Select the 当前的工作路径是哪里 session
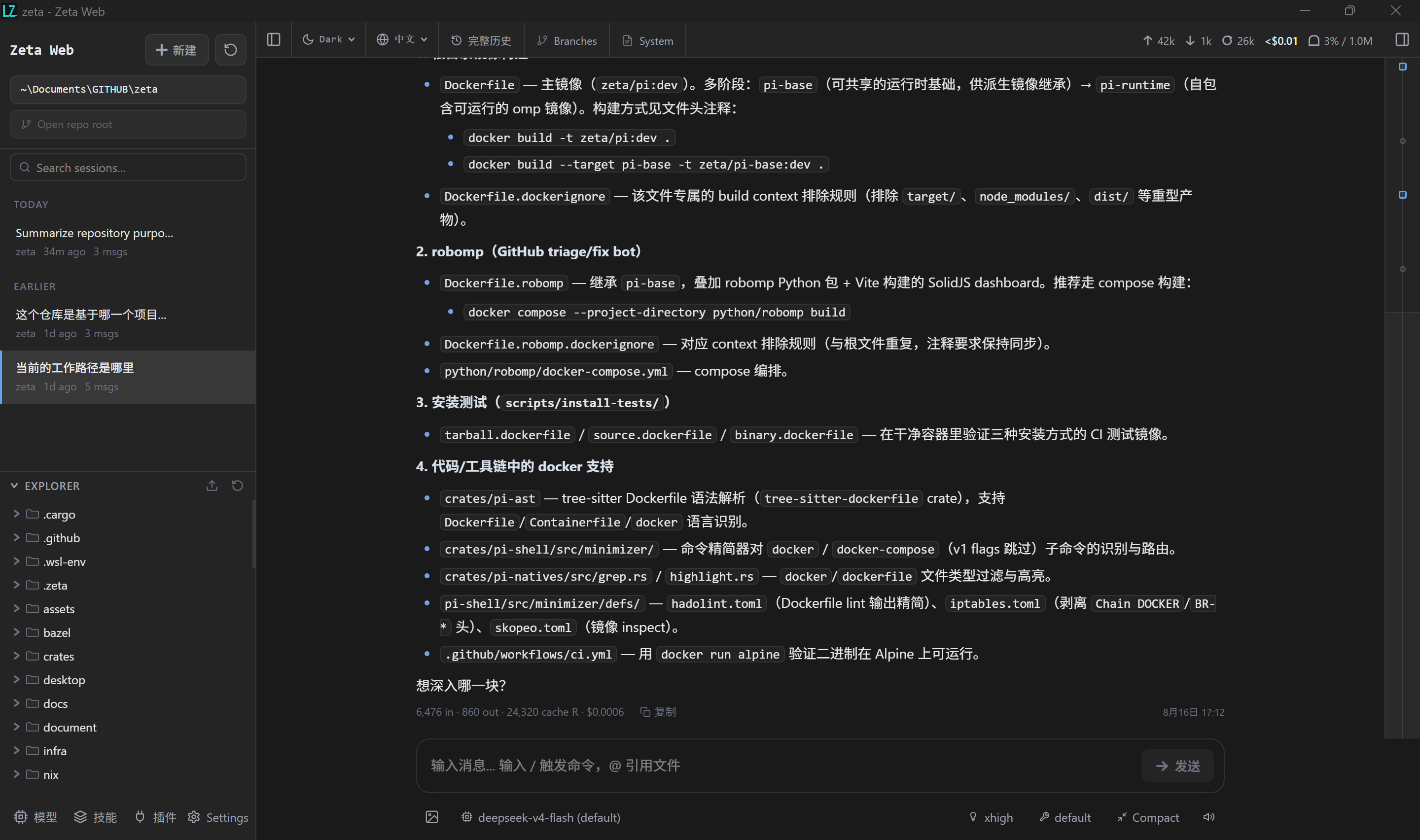Viewport: 1420px width, 840px height. tap(128, 377)
